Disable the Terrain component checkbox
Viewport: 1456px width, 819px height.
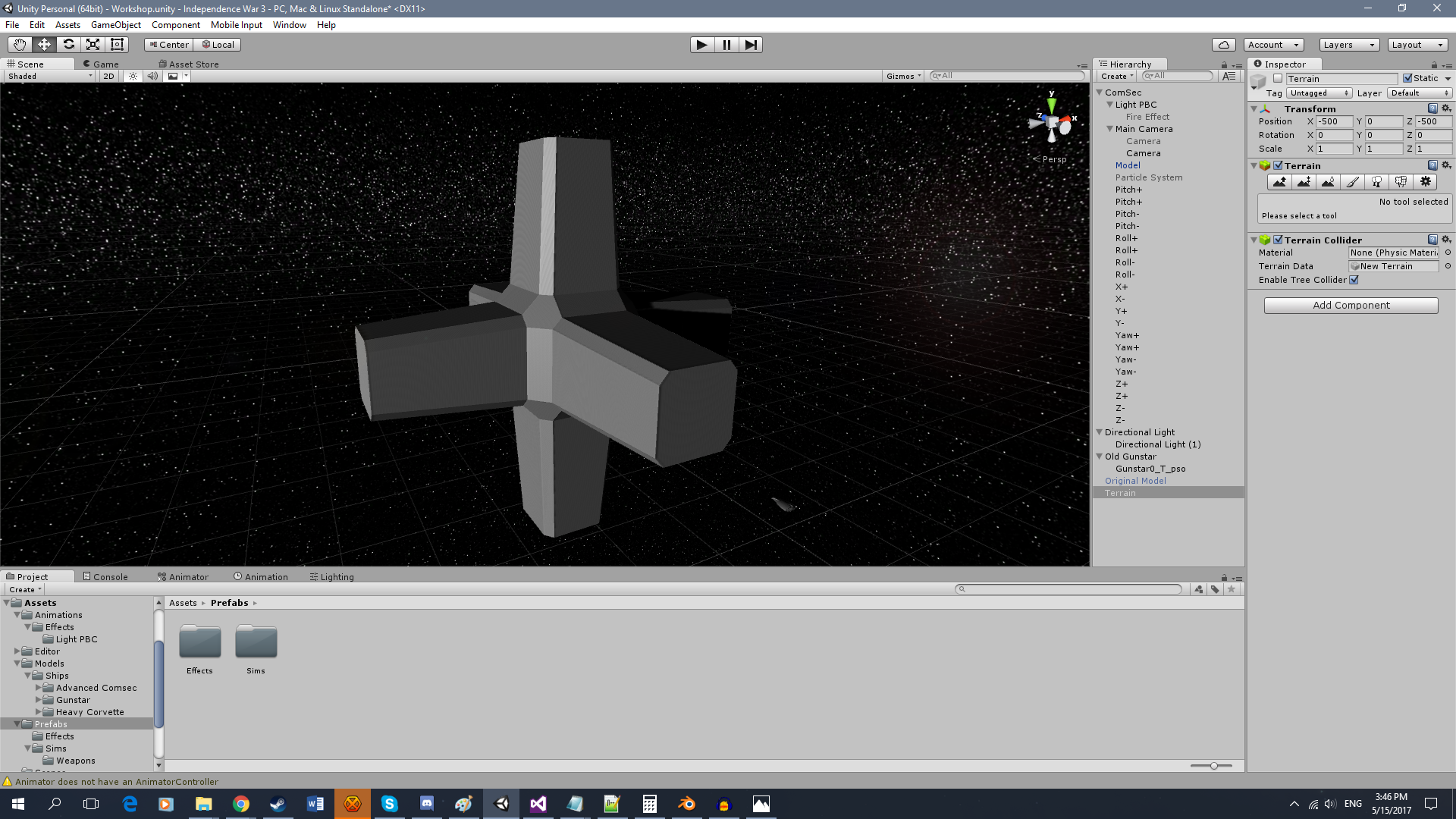click(x=1278, y=165)
